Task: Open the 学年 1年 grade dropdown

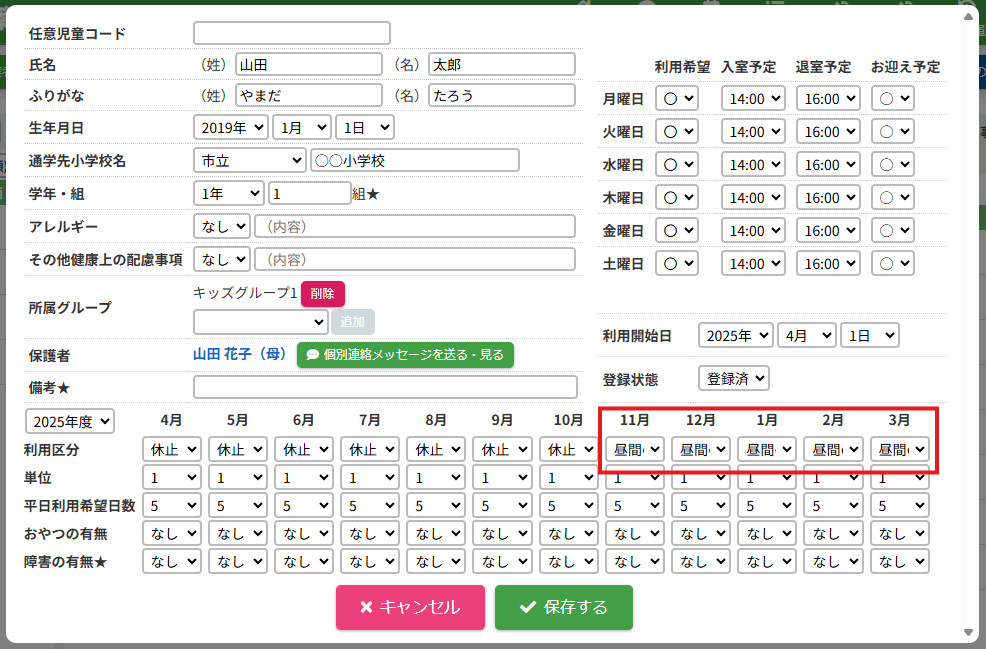Action: [x=229, y=194]
